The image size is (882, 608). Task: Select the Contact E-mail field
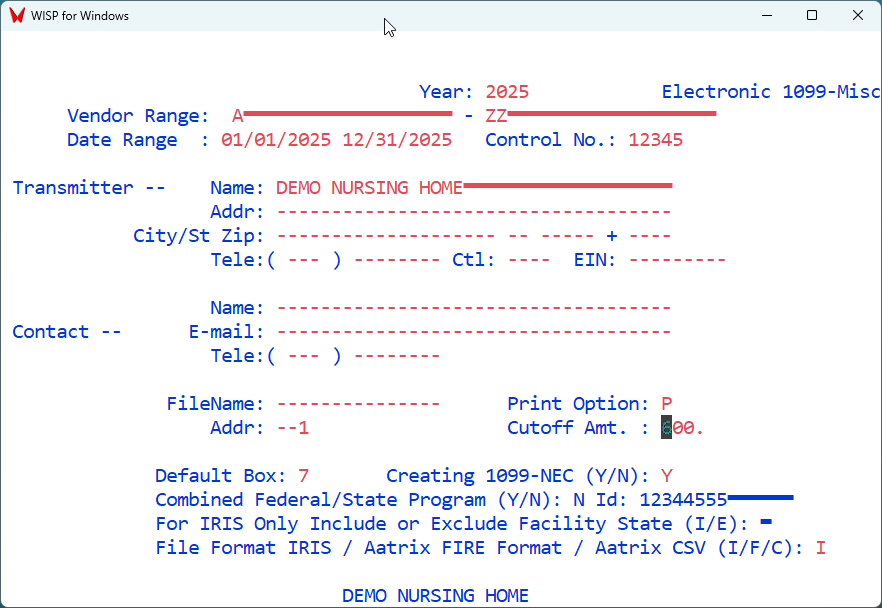[x=473, y=332]
